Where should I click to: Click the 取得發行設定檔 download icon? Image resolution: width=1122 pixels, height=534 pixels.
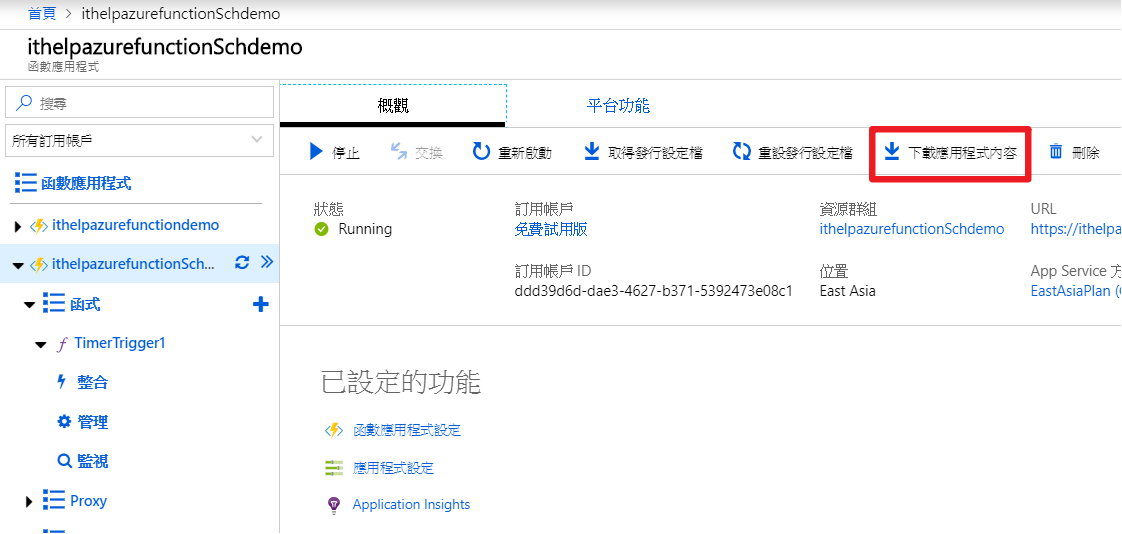click(592, 152)
